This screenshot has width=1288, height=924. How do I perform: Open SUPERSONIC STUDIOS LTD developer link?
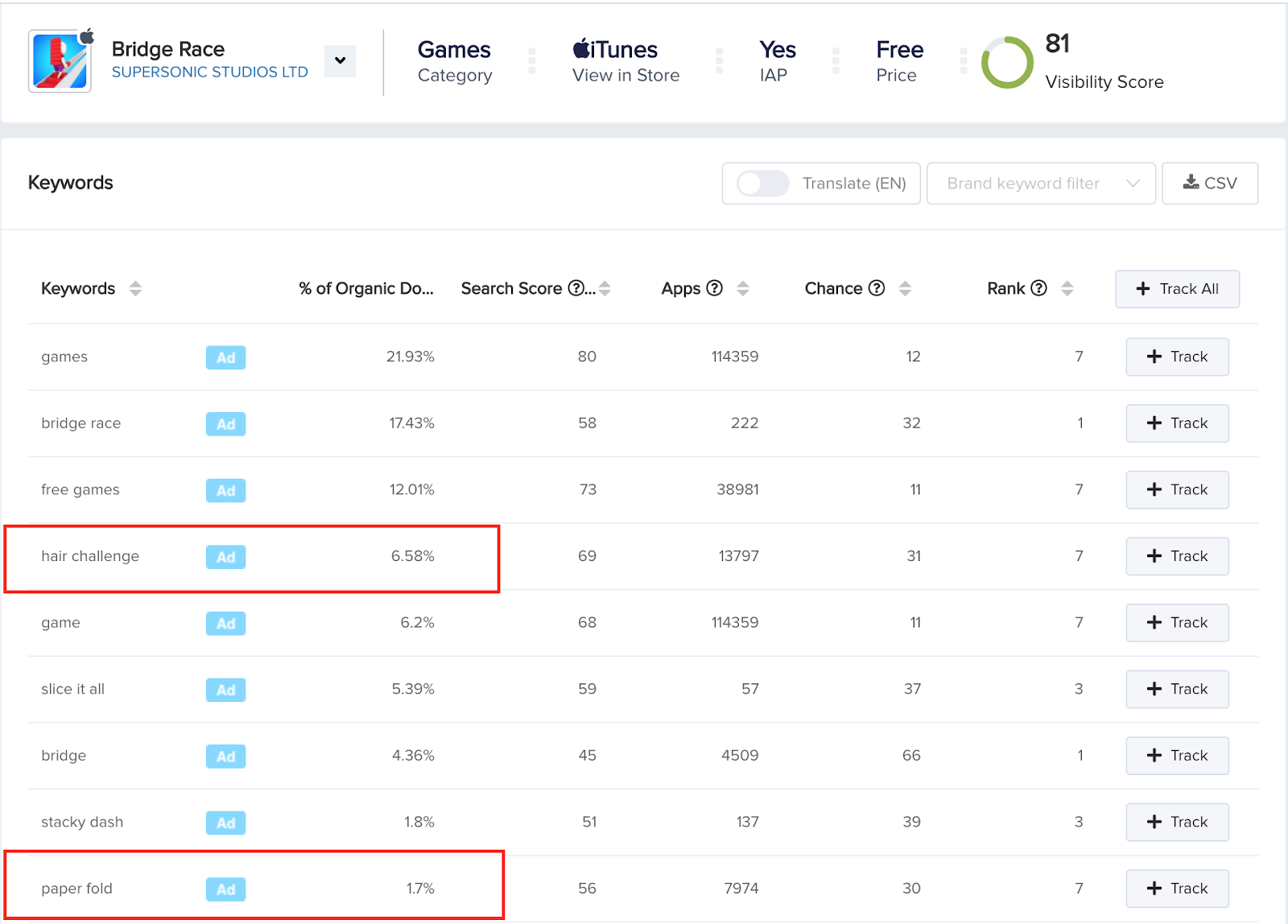(209, 72)
